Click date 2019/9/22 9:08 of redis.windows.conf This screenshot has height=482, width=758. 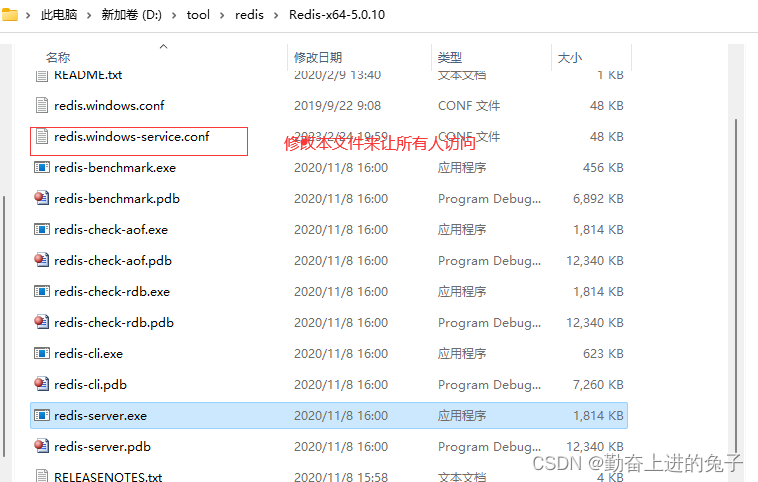pos(337,105)
